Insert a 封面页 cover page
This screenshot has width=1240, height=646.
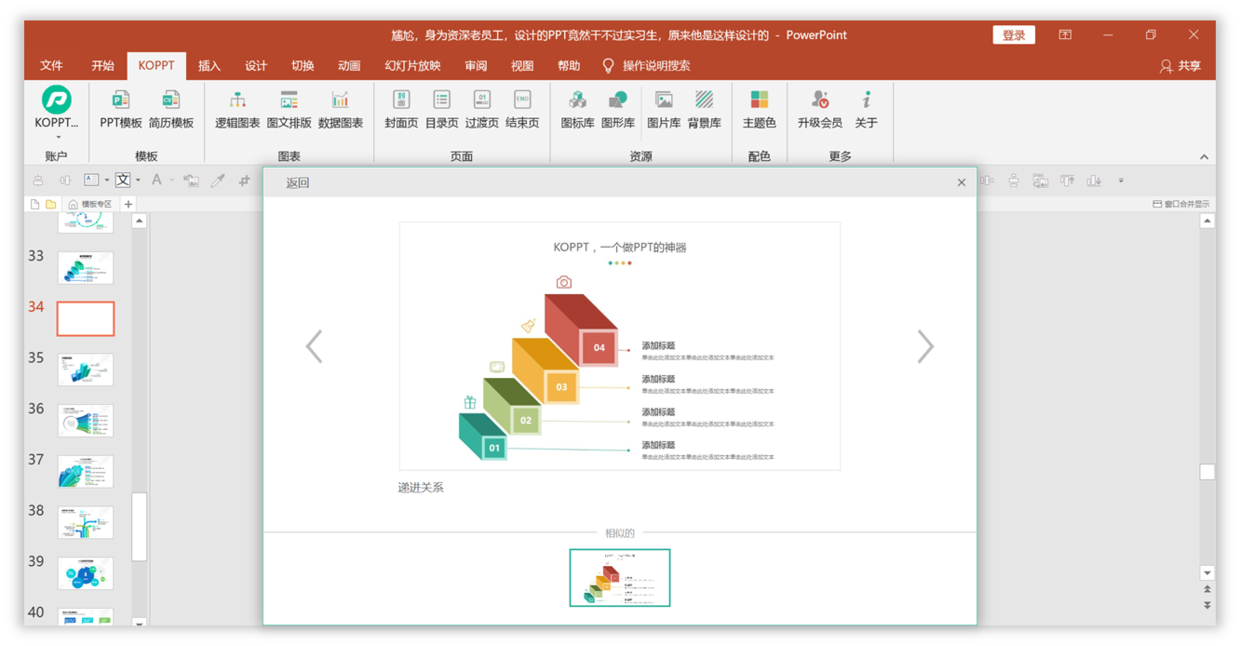tap(401, 107)
